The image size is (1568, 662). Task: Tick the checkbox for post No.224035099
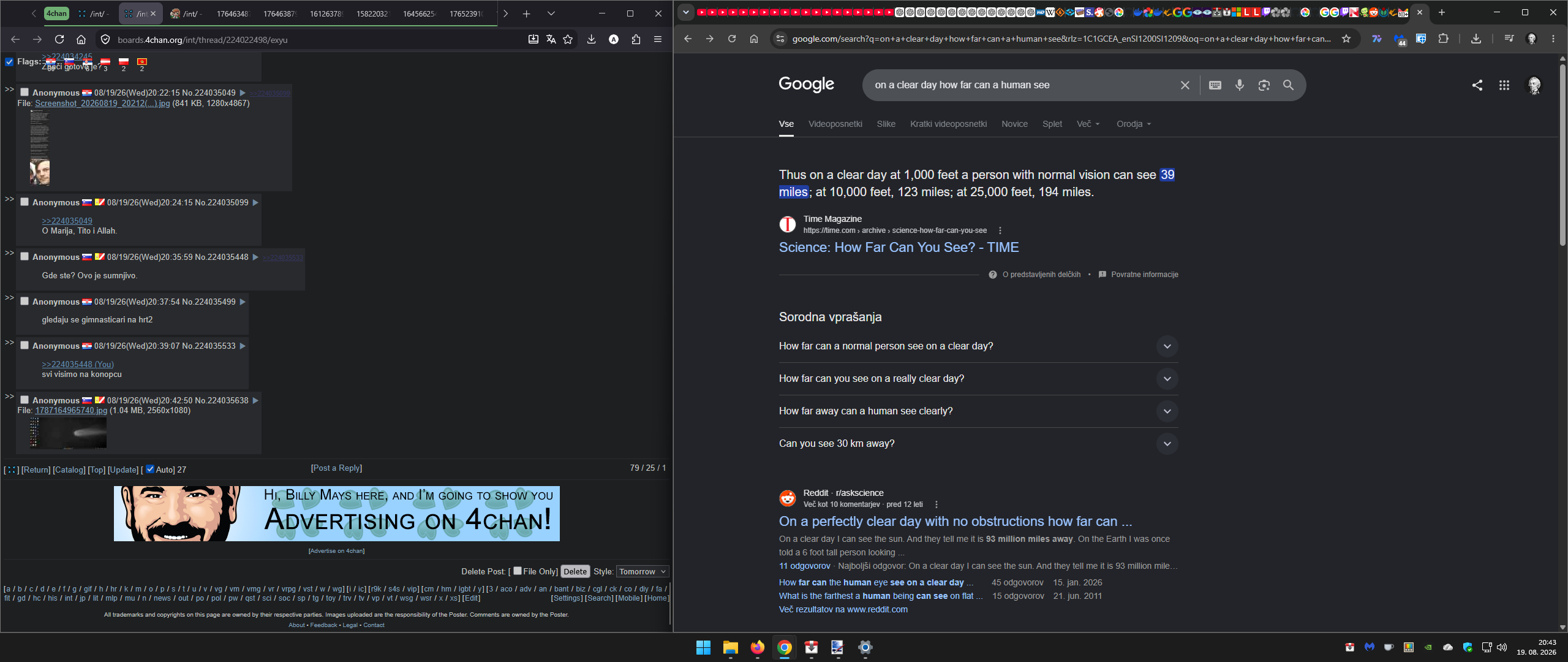[x=24, y=202]
